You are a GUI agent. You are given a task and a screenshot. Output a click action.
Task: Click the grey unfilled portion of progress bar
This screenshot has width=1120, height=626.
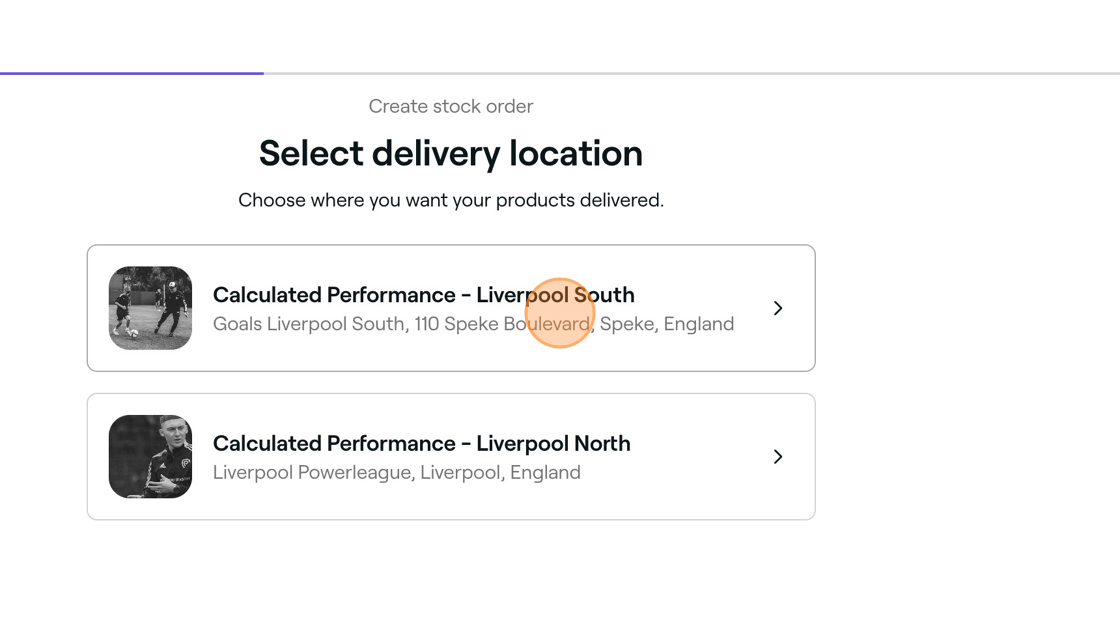coord(691,73)
